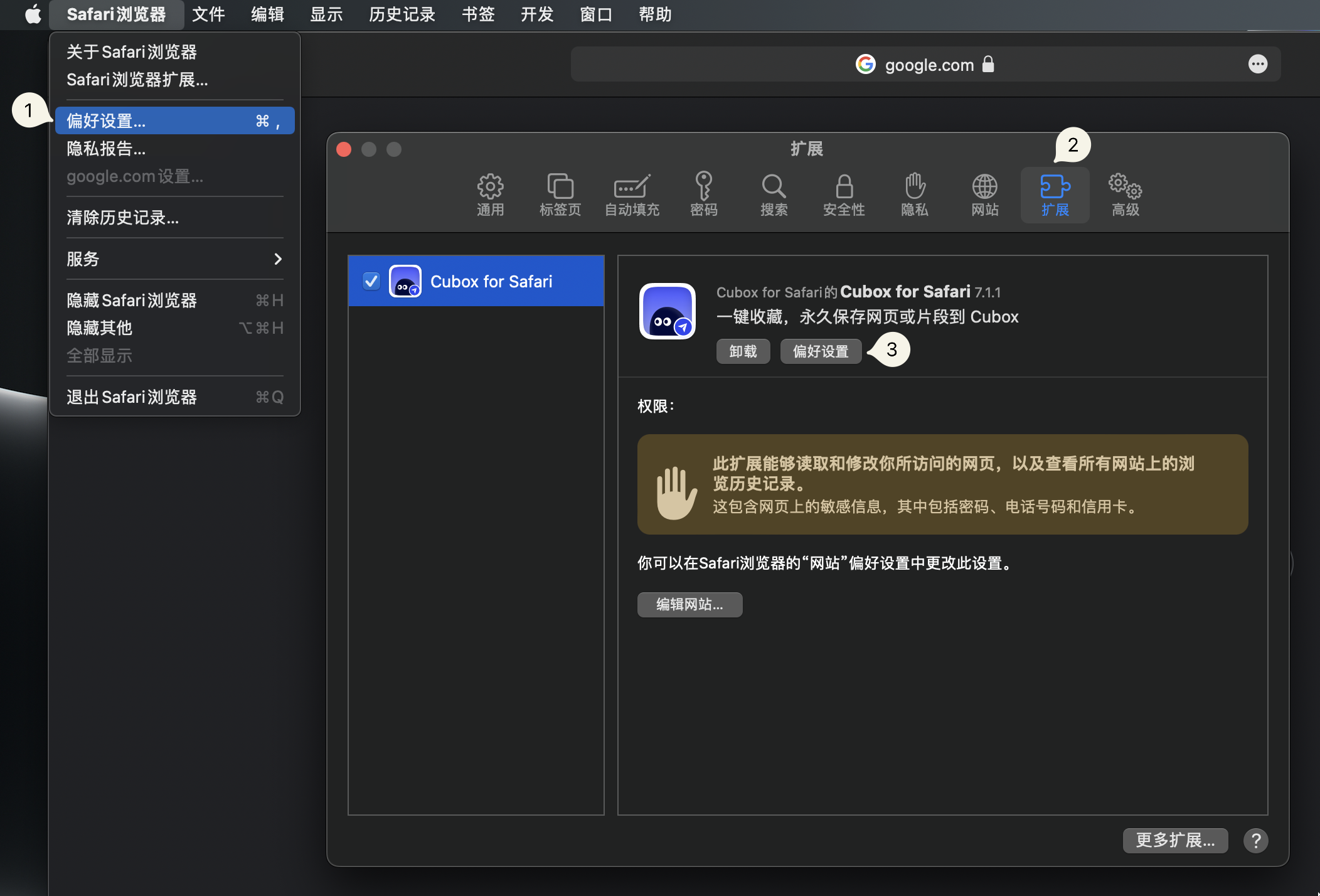
Task: Open the AutoFill (自动填充) preferences pane
Action: tap(632, 195)
